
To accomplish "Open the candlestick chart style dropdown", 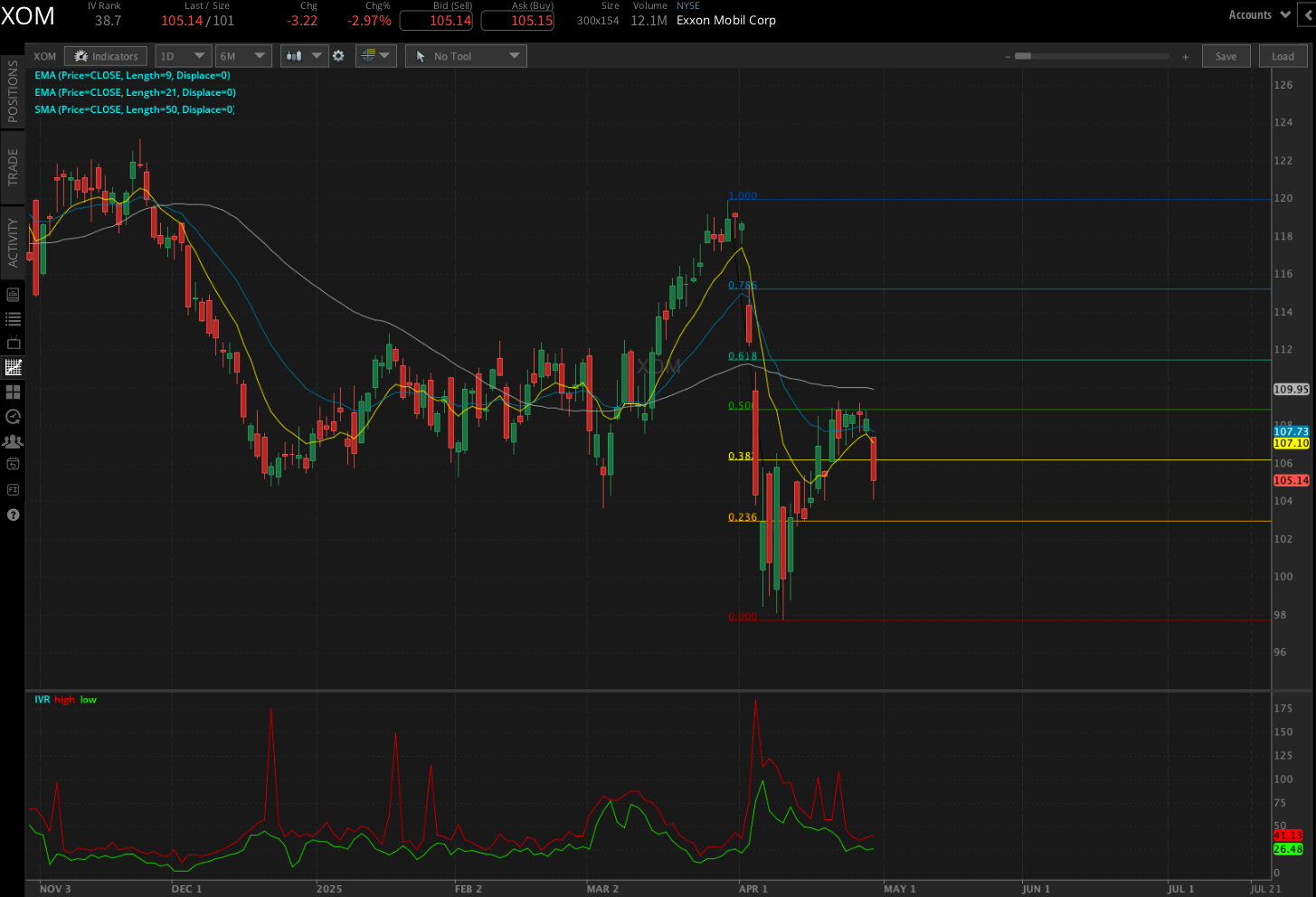I will coord(304,56).
